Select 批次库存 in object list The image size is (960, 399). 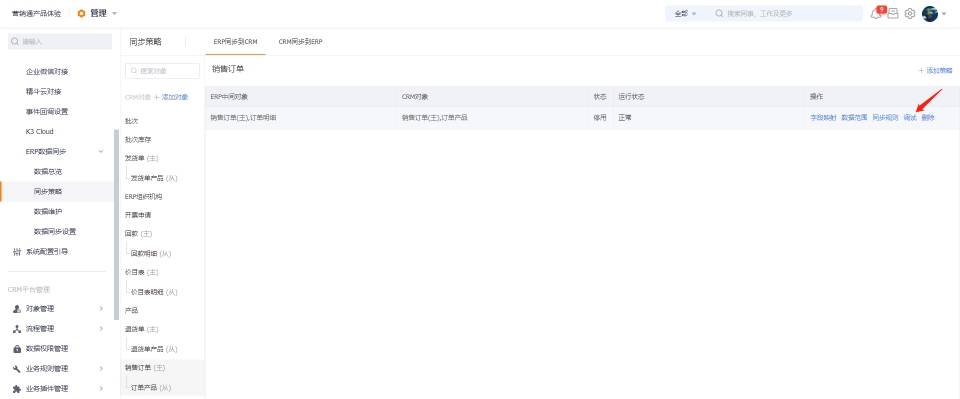pos(138,140)
